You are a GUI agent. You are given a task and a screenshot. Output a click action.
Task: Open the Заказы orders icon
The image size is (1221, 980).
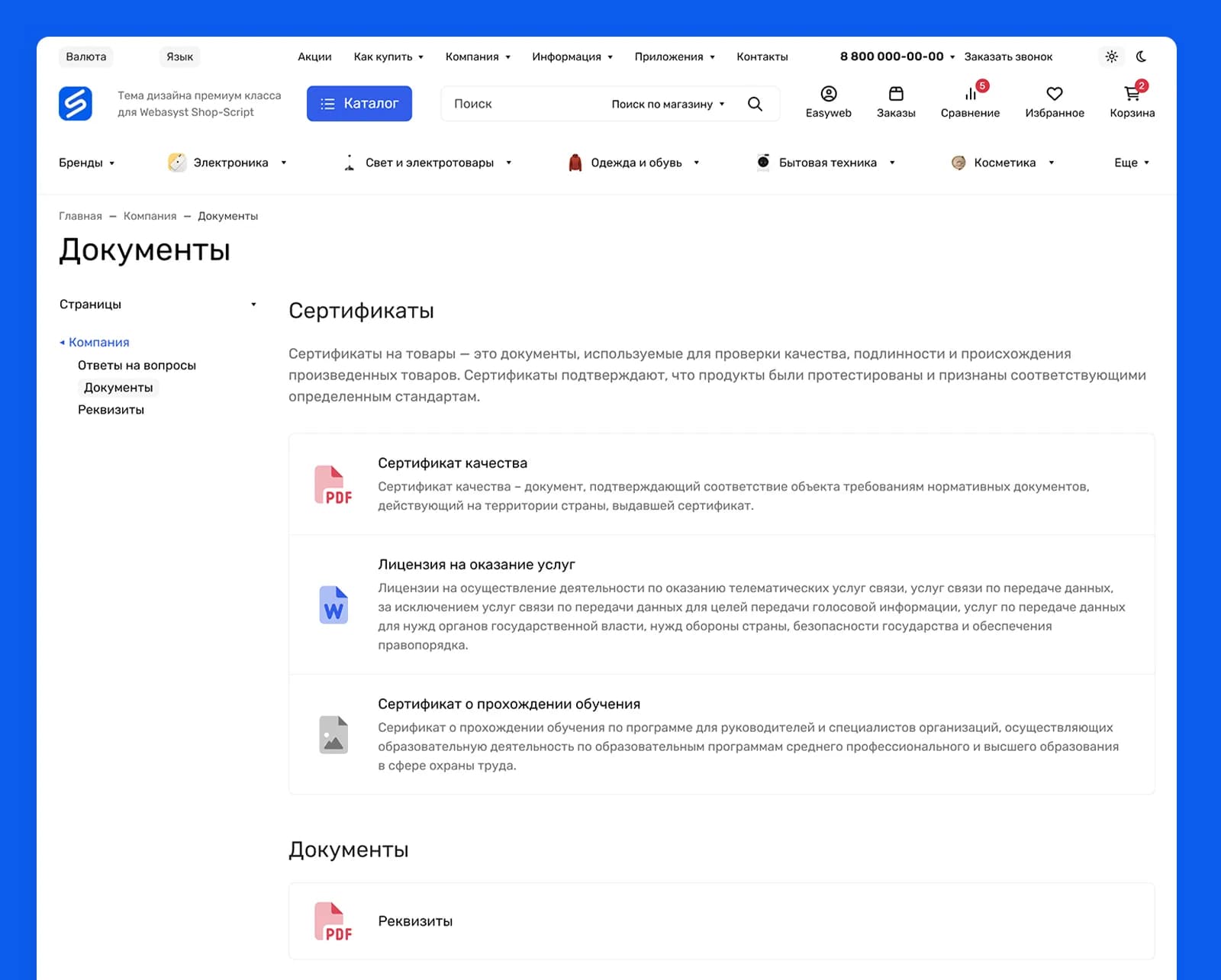click(896, 94)
